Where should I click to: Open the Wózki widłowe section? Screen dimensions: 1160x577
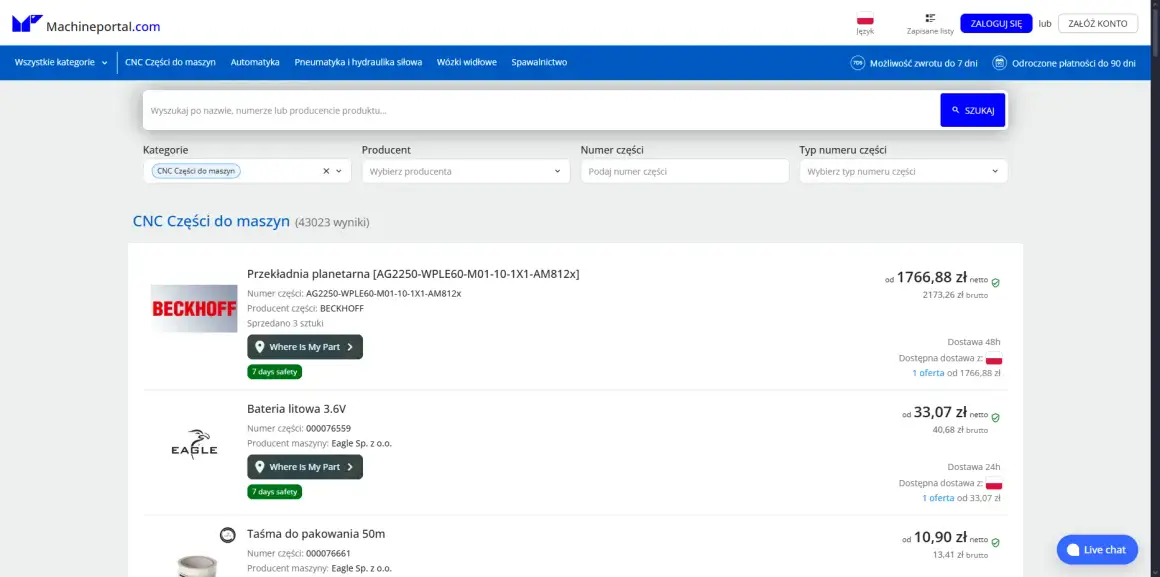pos(466,61)
